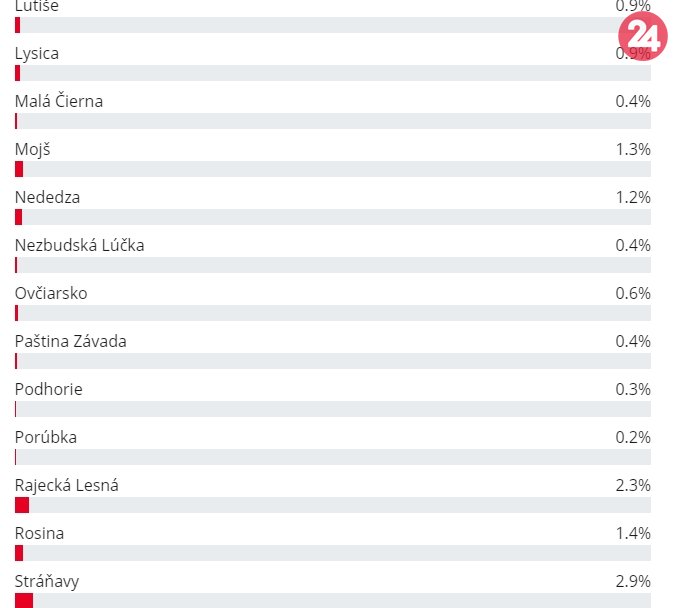Image resolution: width=681 pixels, height=608 pixels.
Task: Click the Ovčiarsko label
Action: coord(52,293)
